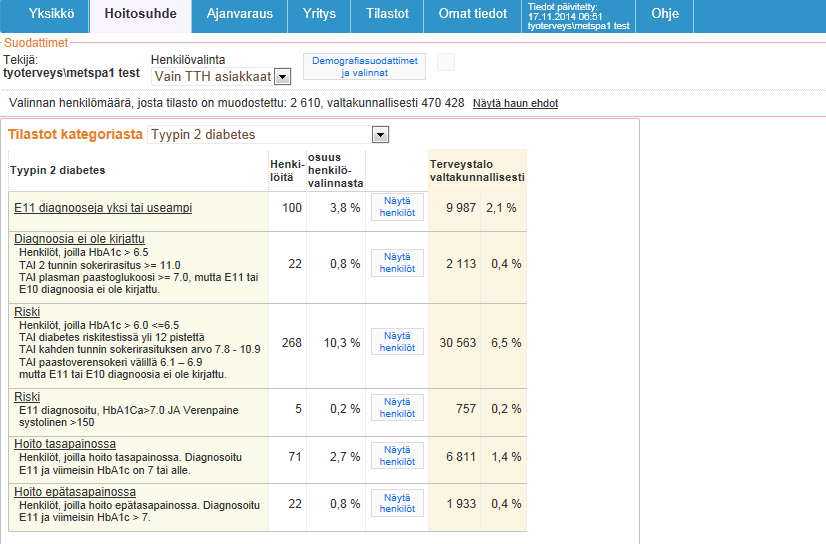The height and width of the screenshot is (544, 826).
Task: Click the Näytä haun ehdot link
Action: coord(515,103)
